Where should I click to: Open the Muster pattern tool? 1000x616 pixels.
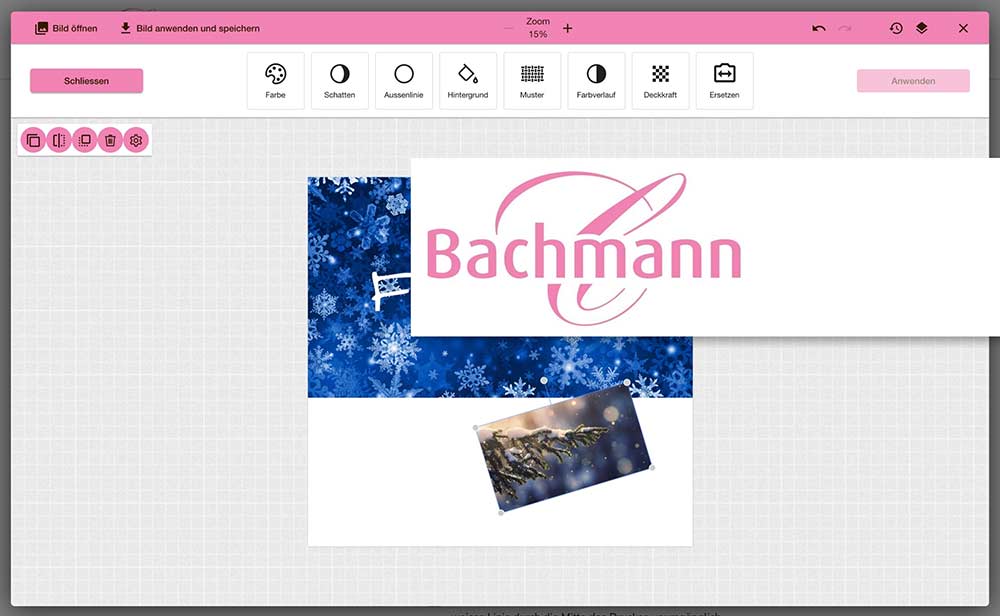[x=532, y=81]
